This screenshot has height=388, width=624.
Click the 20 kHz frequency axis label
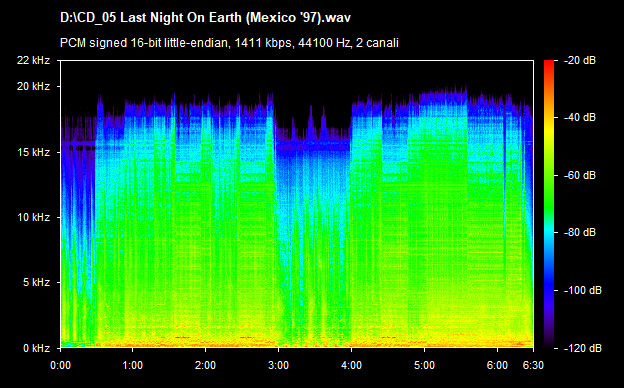[33, 86]
